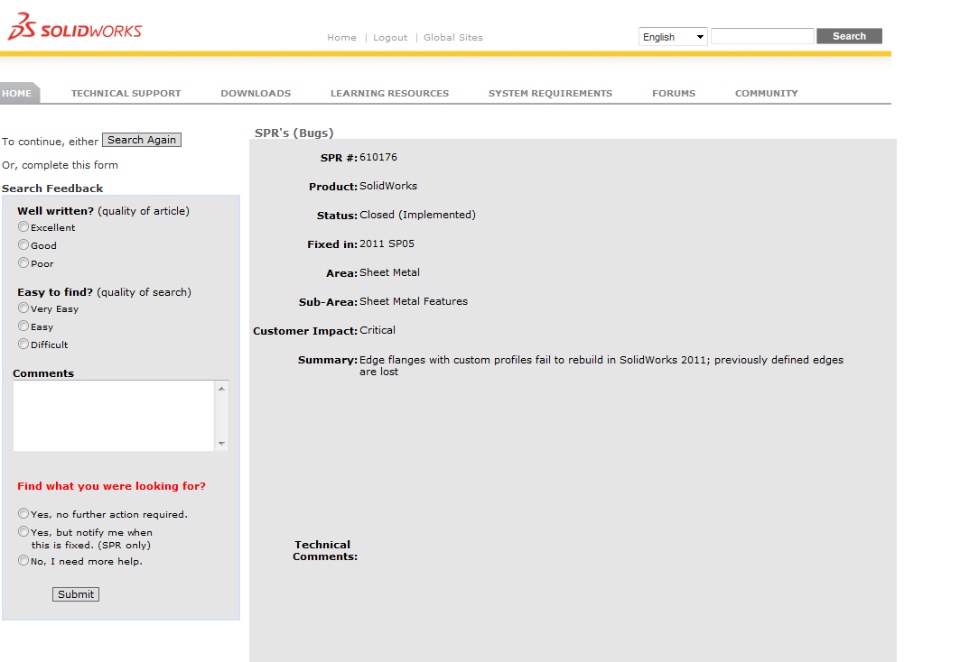
Task: Click the Search Again button
Action: (x=141, y=140)
